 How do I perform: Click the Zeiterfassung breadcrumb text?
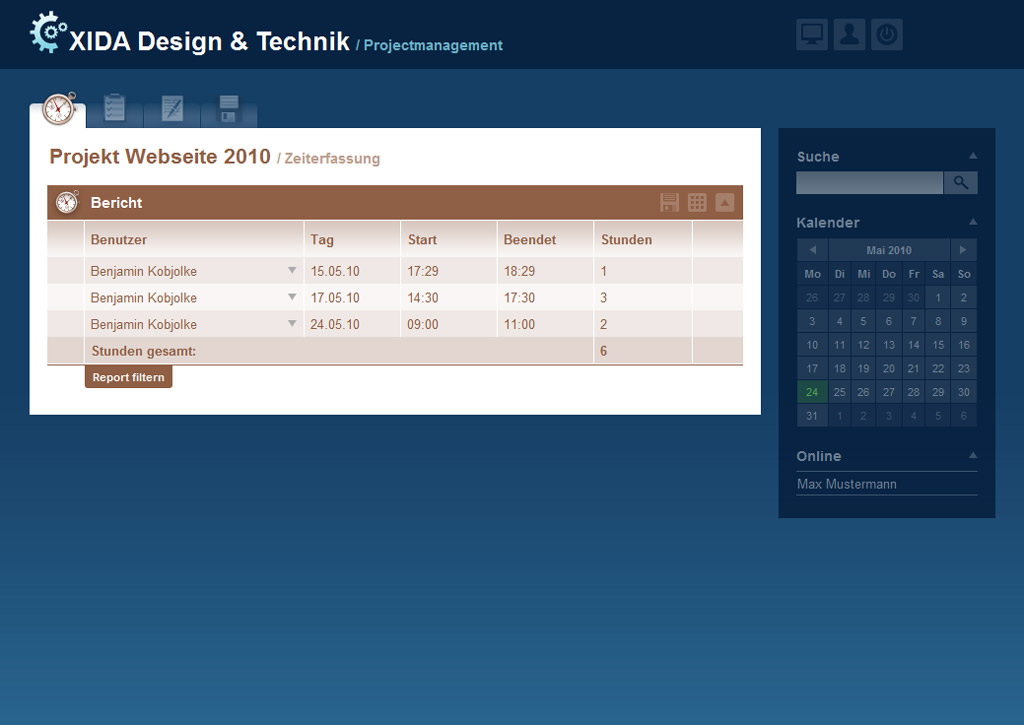pos(332,159)
